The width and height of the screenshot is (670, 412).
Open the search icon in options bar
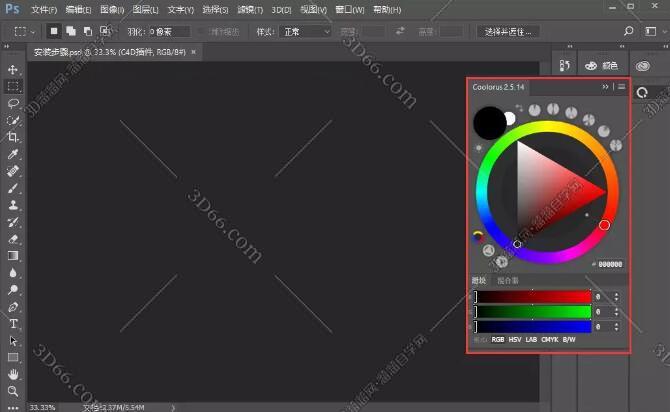click(x=628, y=31)
